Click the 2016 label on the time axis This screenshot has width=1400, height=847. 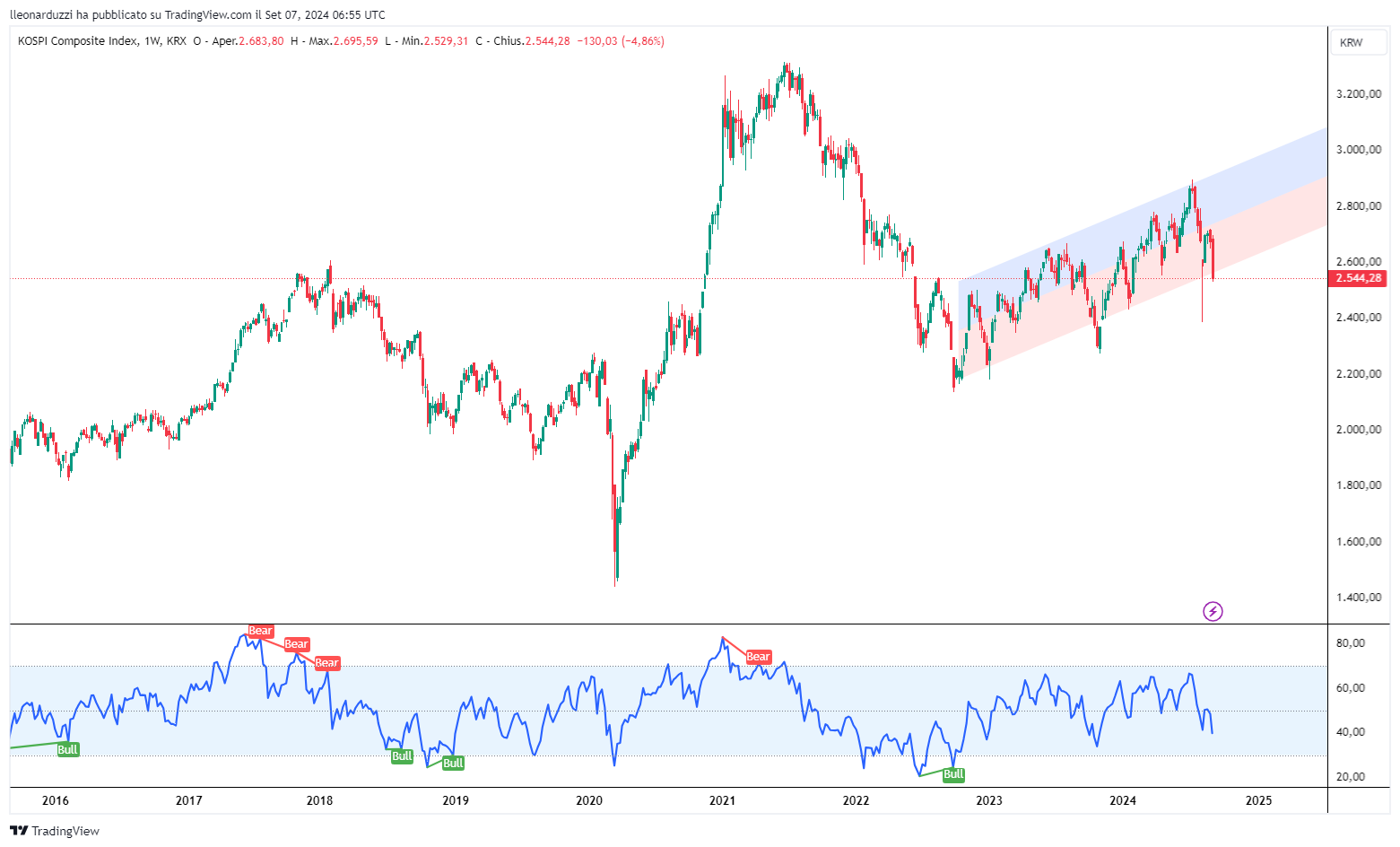coord(56,801)
